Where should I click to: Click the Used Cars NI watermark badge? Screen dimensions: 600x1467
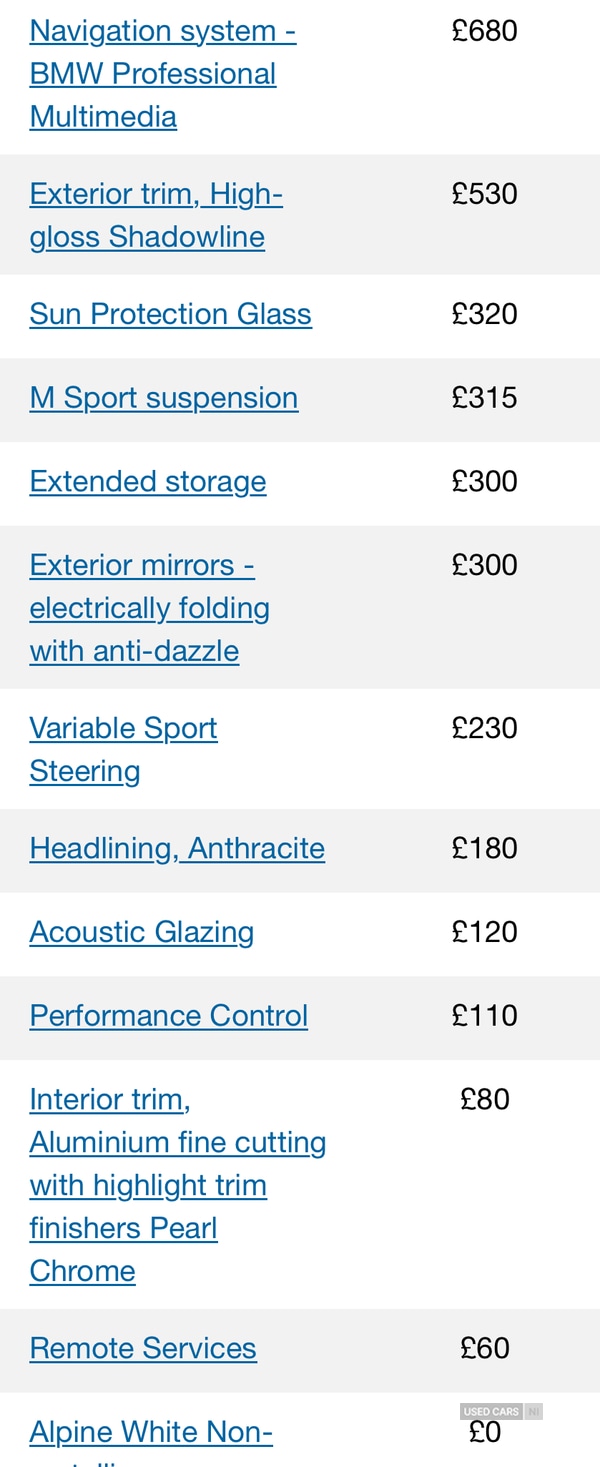tap(501, 1412)
